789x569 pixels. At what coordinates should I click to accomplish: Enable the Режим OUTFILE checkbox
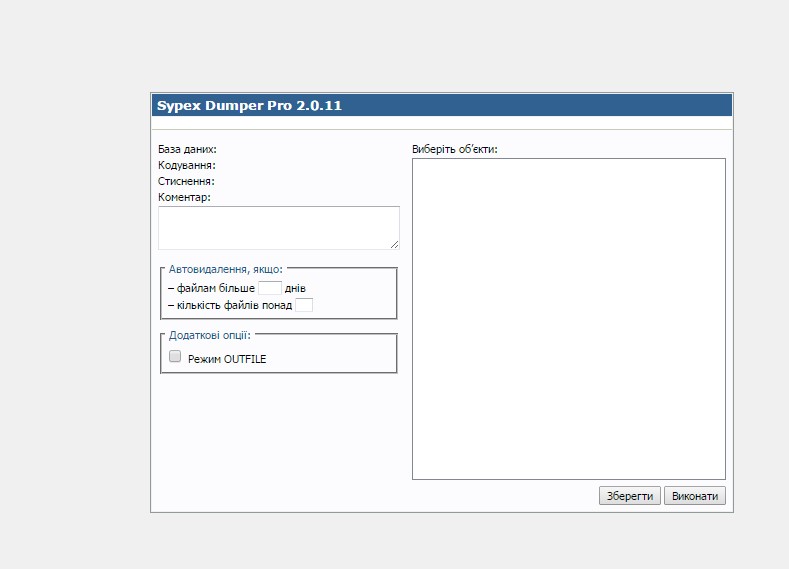point(175,356)
